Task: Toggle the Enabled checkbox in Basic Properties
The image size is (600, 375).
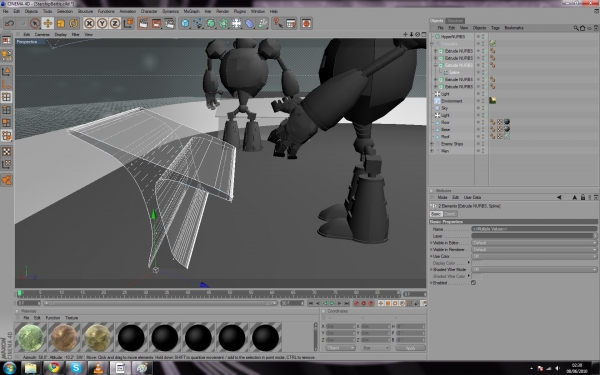Action: pos(473,283)
